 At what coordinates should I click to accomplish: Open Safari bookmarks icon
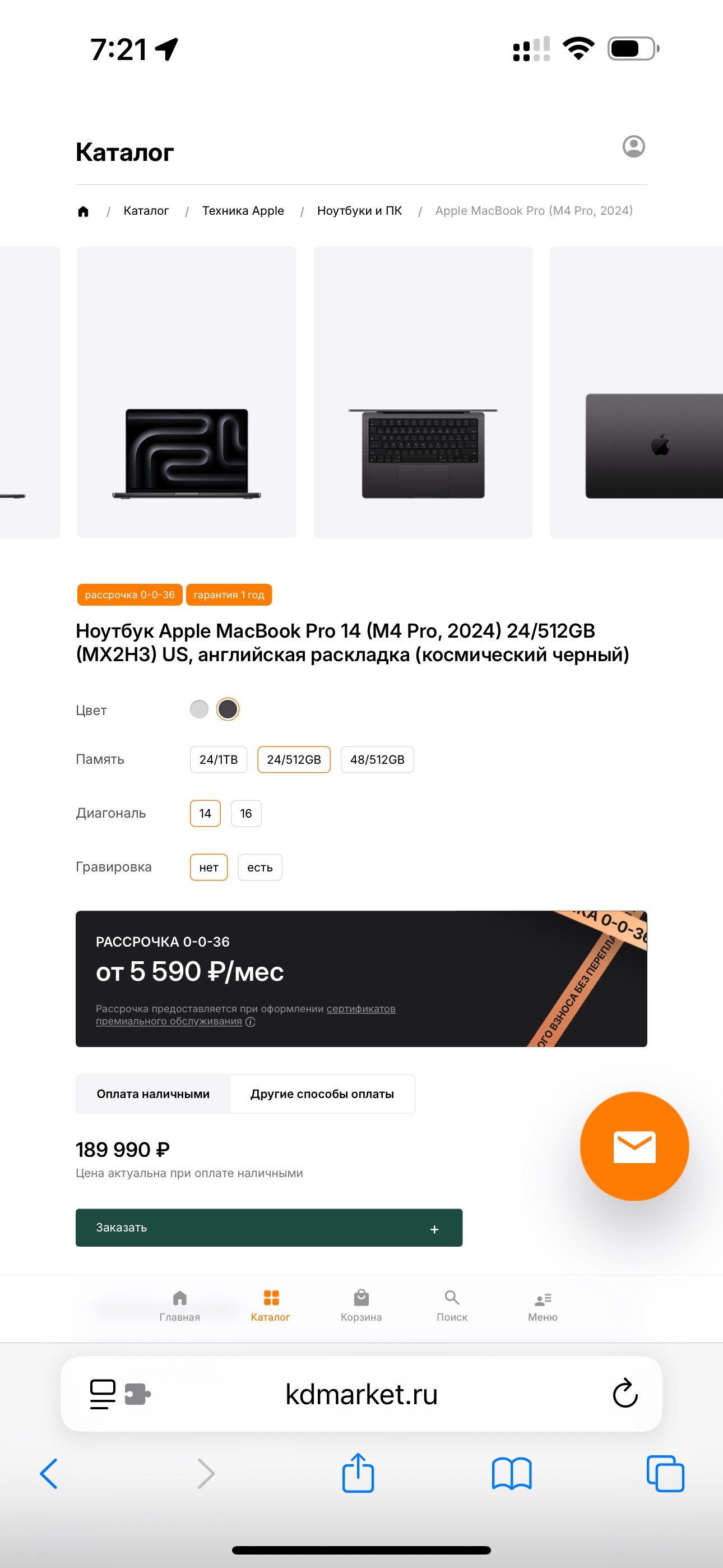tap(512, 1474)
